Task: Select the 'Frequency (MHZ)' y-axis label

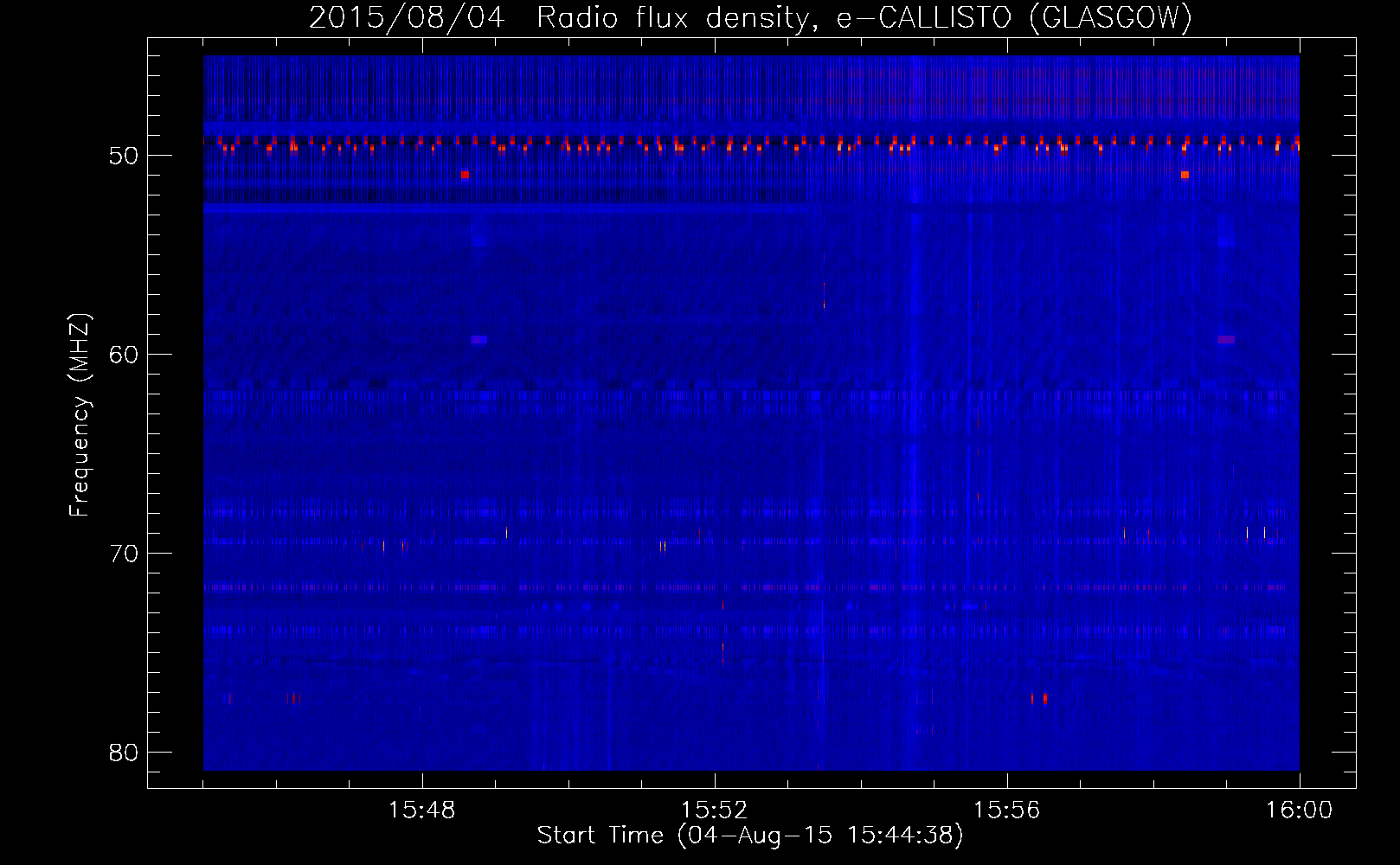Action: coord(80,415)
